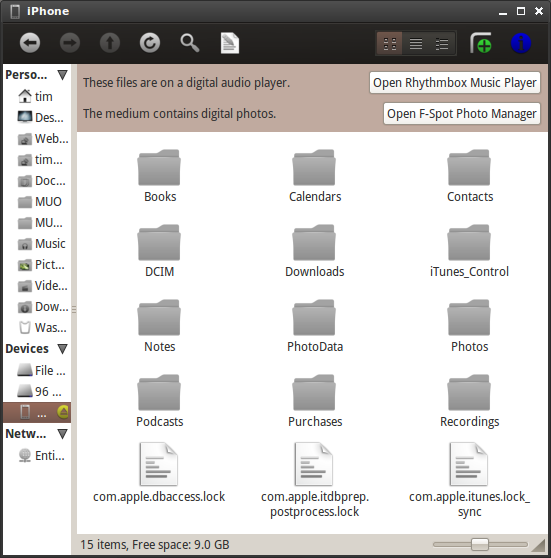Viewport: 551px width, 558px height.
Task: Select com.apple.itdbprep.postprocess.lock file
Action: [x=315, y=480]
